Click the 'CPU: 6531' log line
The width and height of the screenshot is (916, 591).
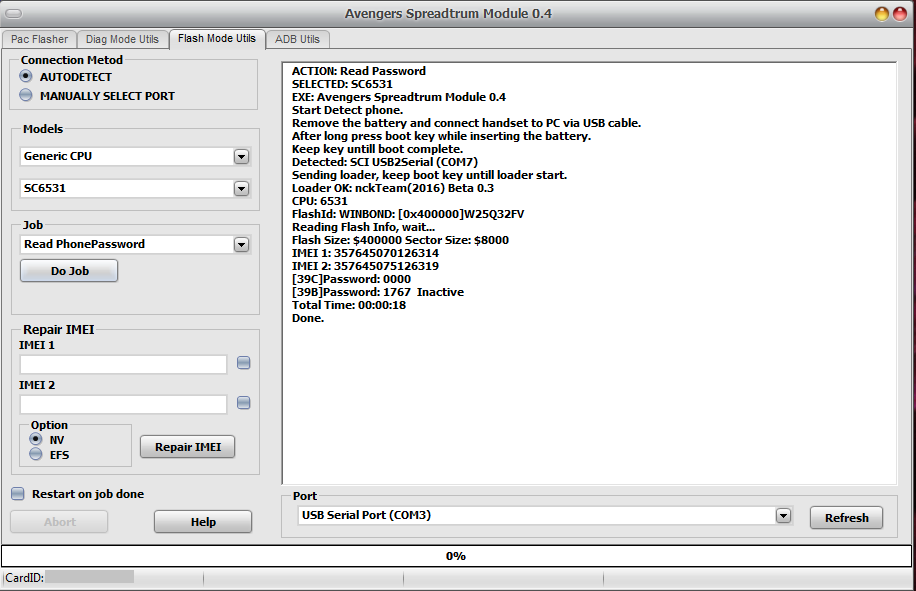(x=320, y=201)
